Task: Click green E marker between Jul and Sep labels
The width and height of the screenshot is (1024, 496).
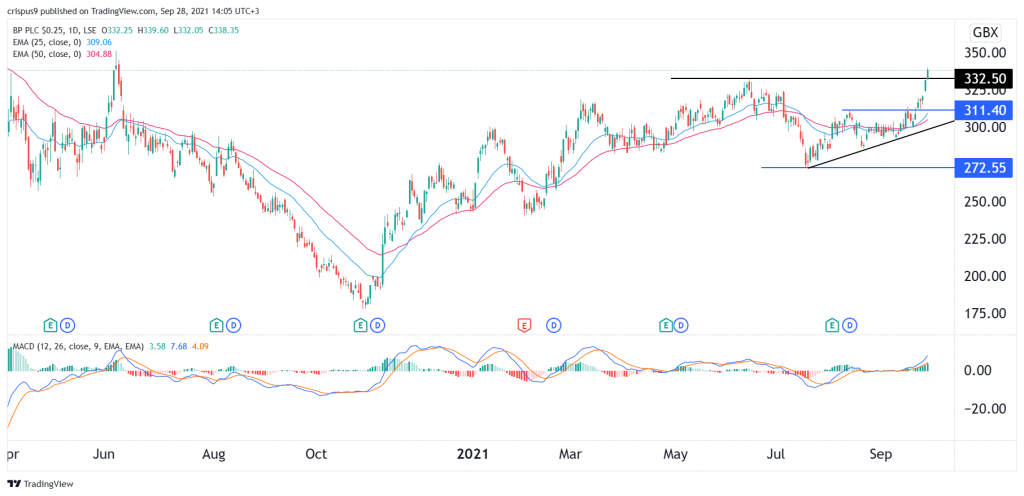Action: click(832, 324)
